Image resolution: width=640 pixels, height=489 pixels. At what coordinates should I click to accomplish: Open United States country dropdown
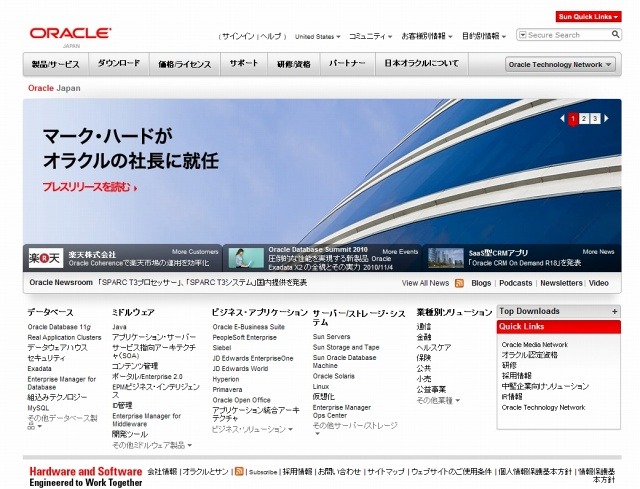(x=318, y=36)
